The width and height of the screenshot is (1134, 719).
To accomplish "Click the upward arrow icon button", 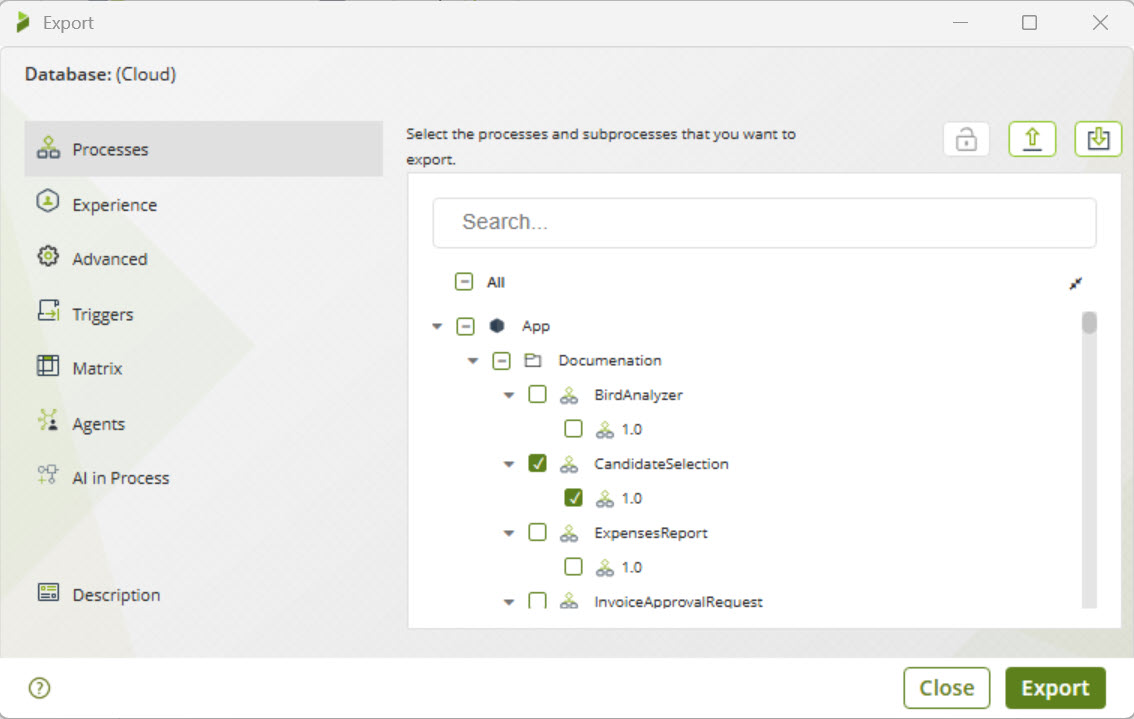I will coord(1032,140).
